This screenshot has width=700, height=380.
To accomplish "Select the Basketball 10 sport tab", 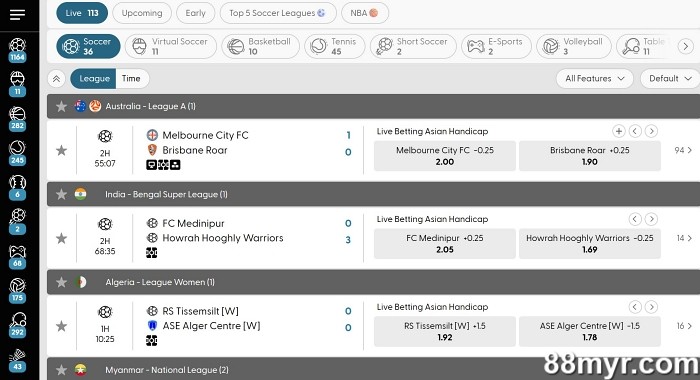I will pyautogui.click(x=260, y=46).
